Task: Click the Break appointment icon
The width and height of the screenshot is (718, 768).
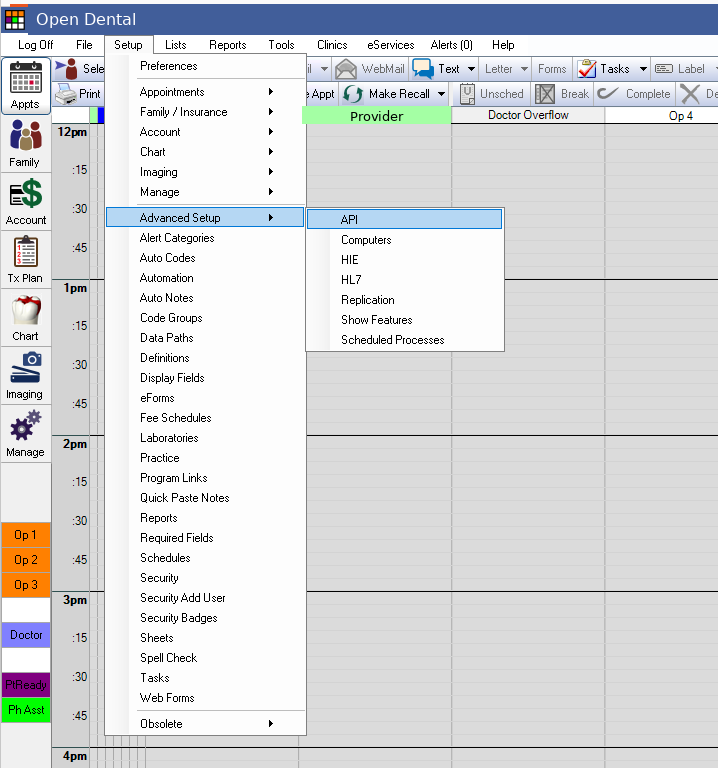Action: pyautogui.click(x=545, y=94)
